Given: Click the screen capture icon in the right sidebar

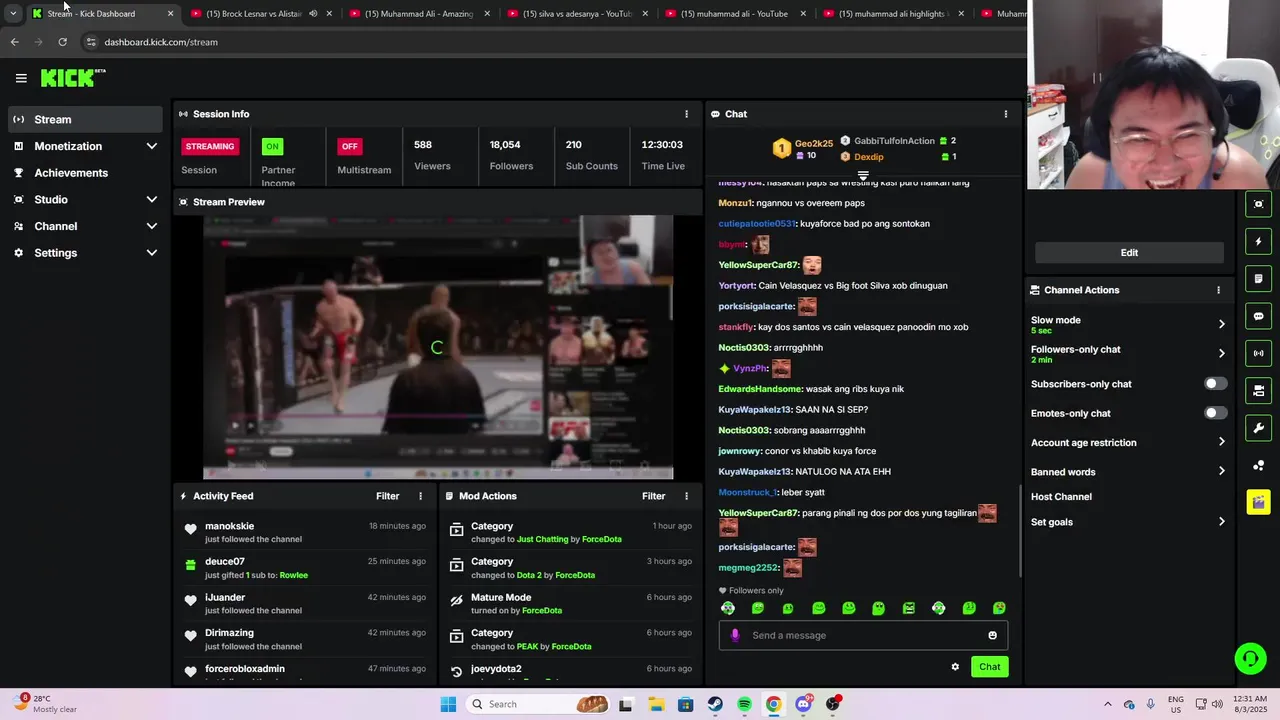Looking at the screenshot, I should (1258, 204).
